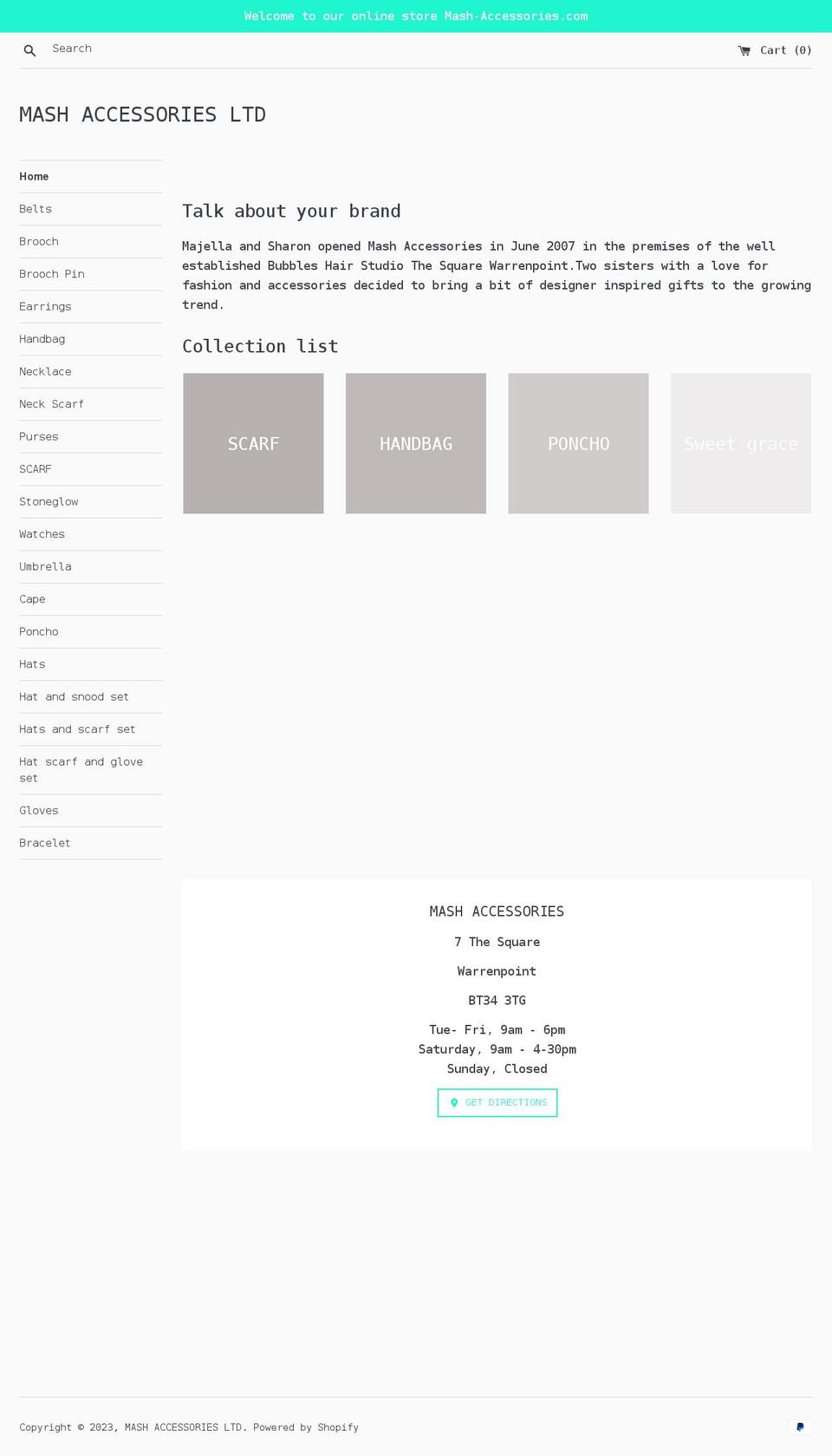Open the Cart (0) link
Image resolution: width=832 pixels, height=1456 pixels.
pyautogui.click(x=775, y=50)
